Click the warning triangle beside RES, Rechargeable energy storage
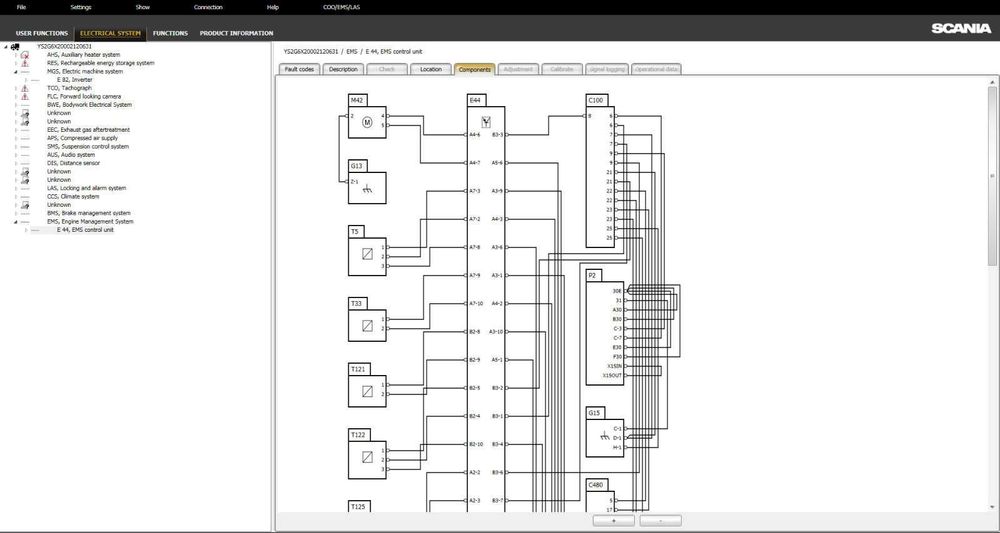 [25, 63]
